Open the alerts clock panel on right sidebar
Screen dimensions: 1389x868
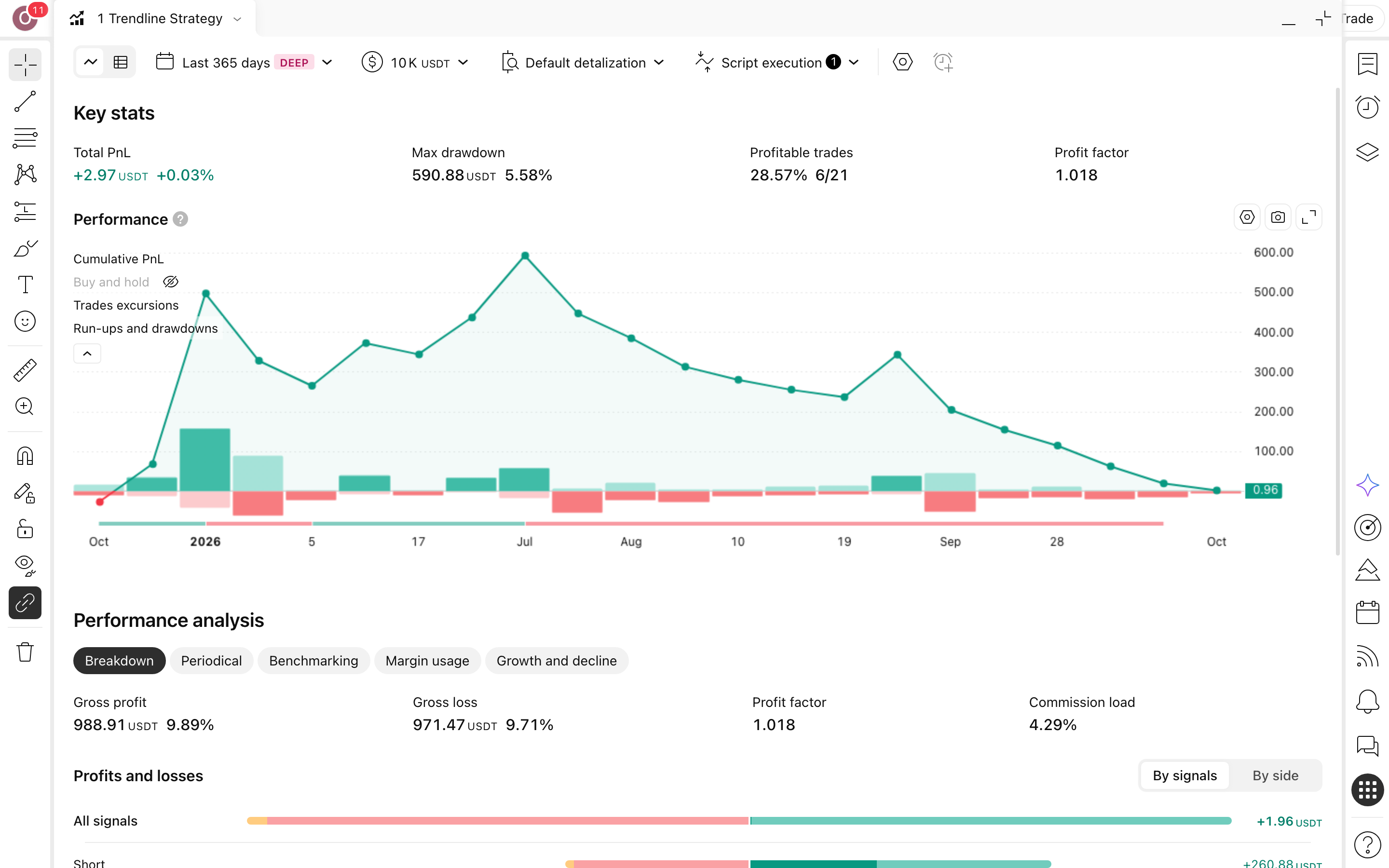click(1367, 108)
